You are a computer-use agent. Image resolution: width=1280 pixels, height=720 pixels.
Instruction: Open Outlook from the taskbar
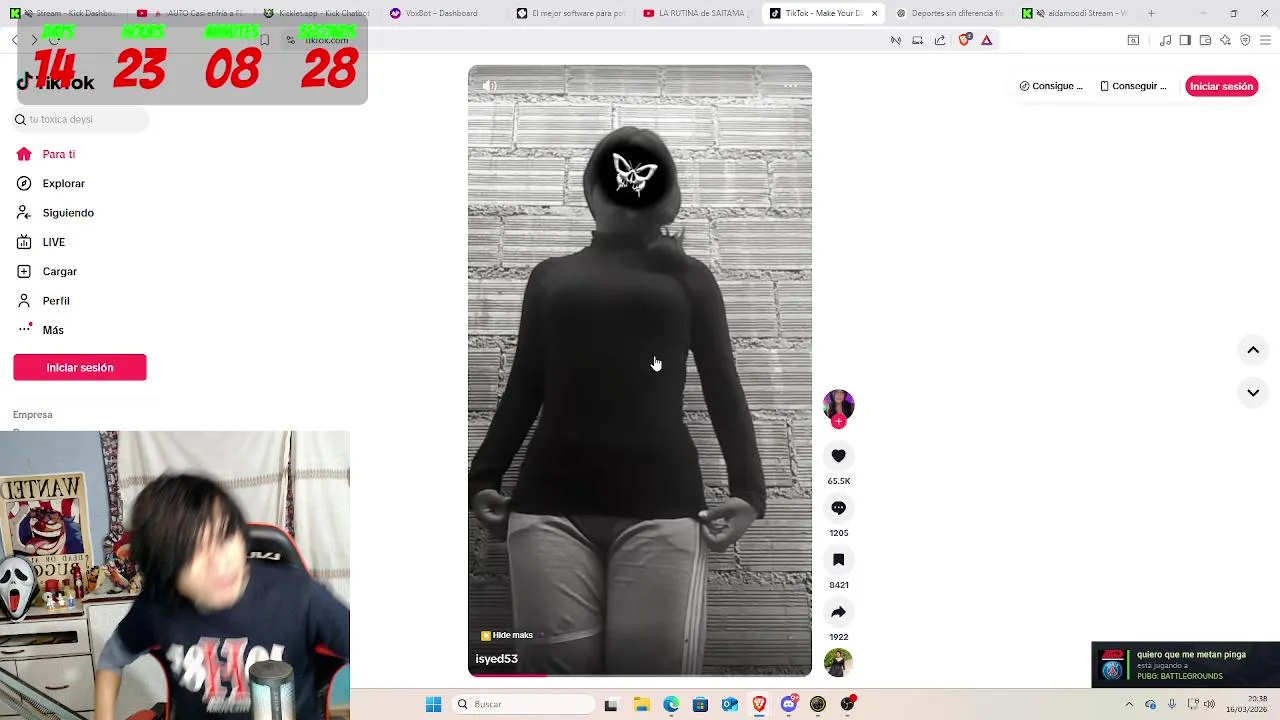click(x=730, y=704)
